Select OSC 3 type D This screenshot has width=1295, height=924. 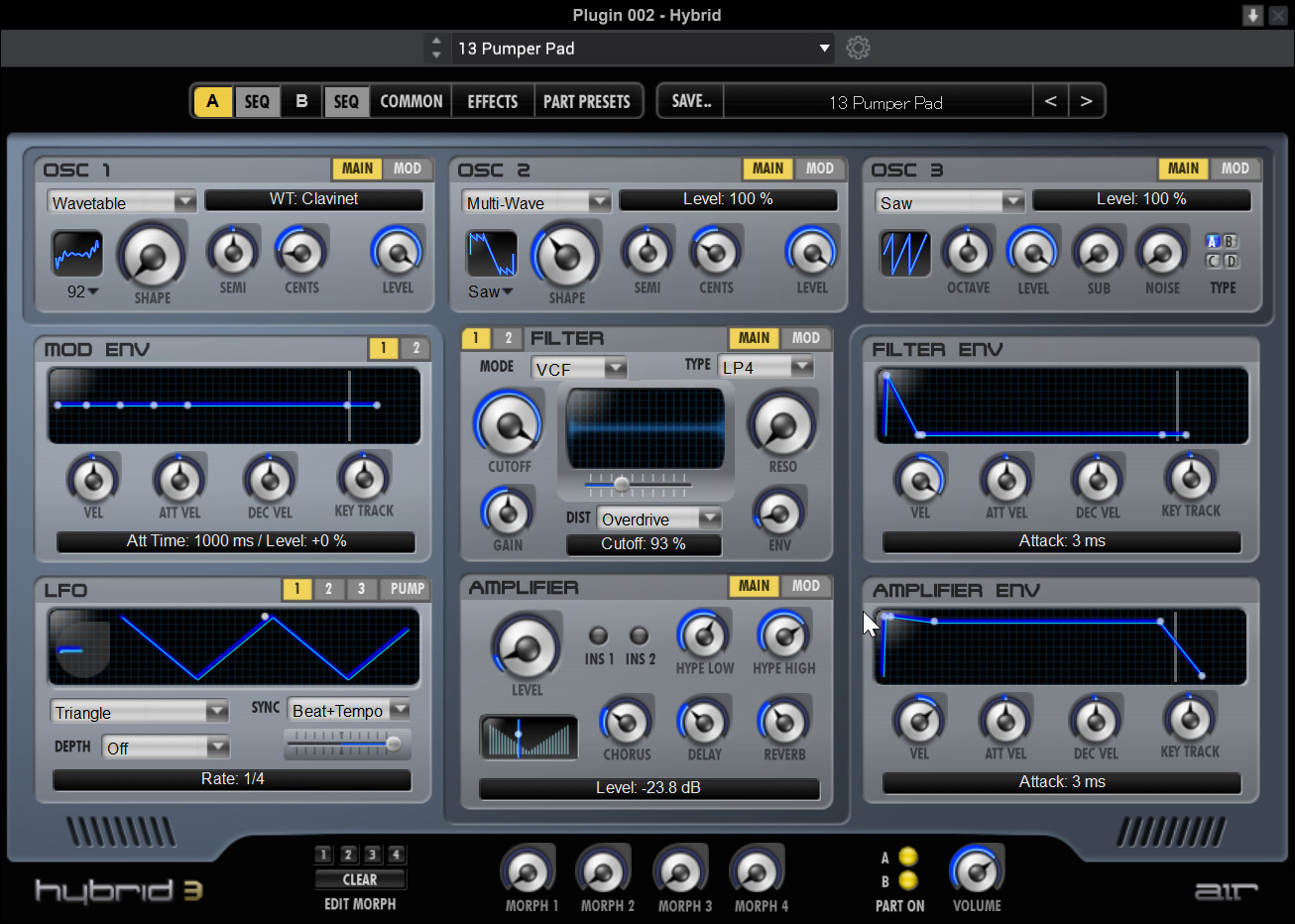coord(1231,261)
